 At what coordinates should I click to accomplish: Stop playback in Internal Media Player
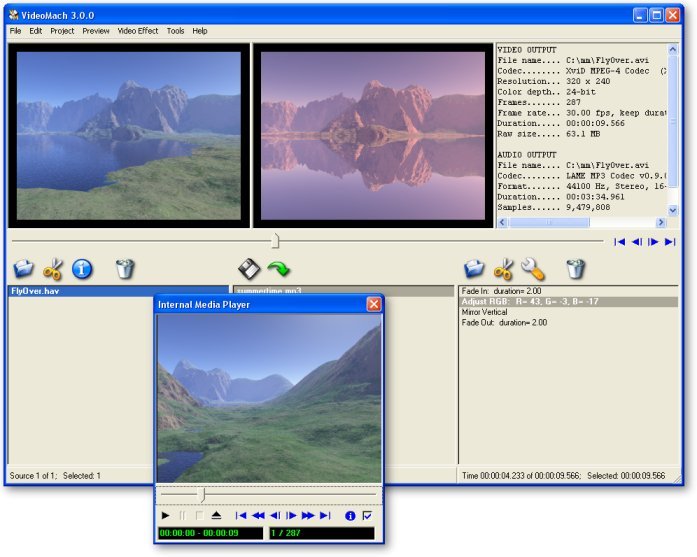200,515
